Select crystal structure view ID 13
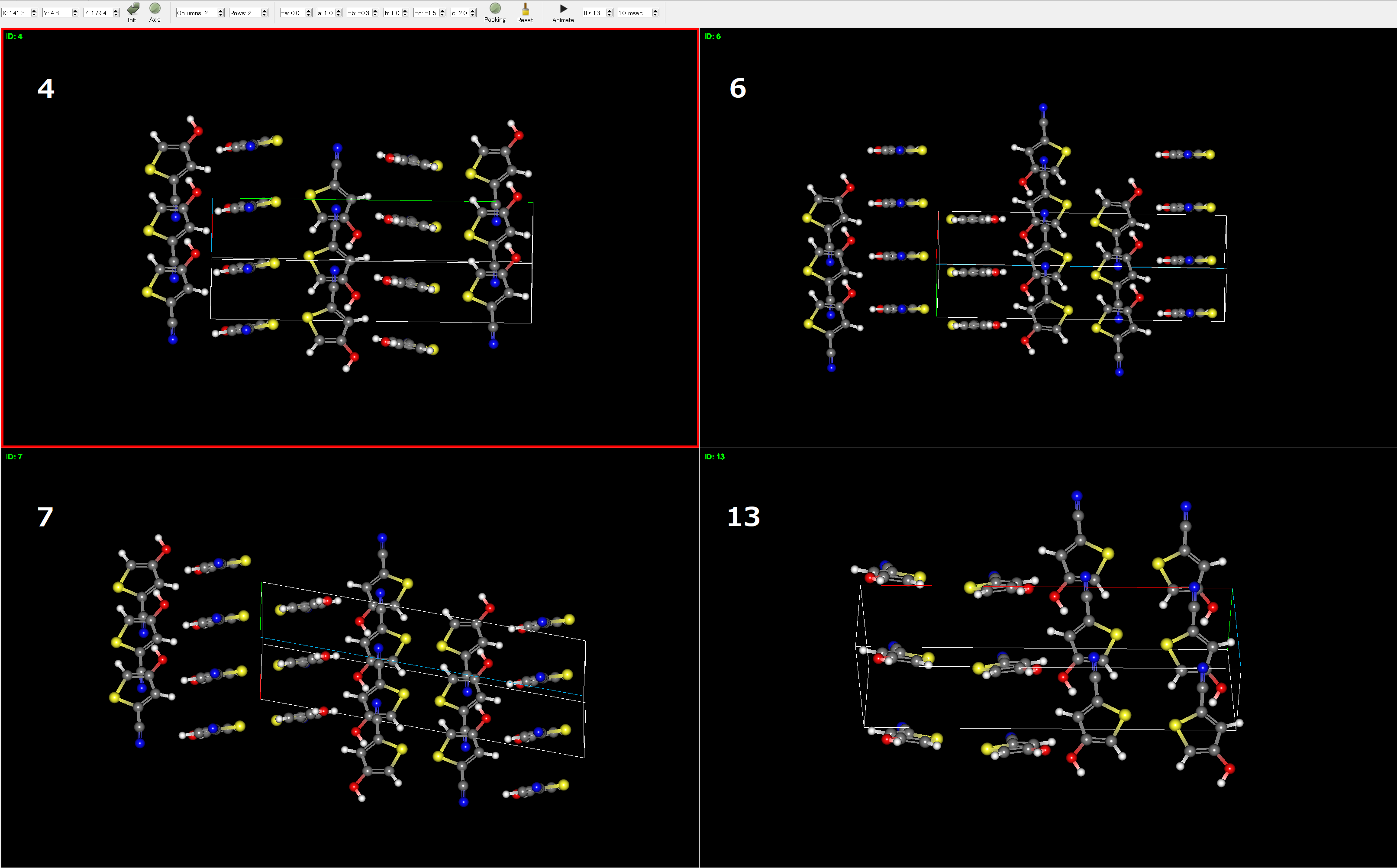 (1048, 658)
